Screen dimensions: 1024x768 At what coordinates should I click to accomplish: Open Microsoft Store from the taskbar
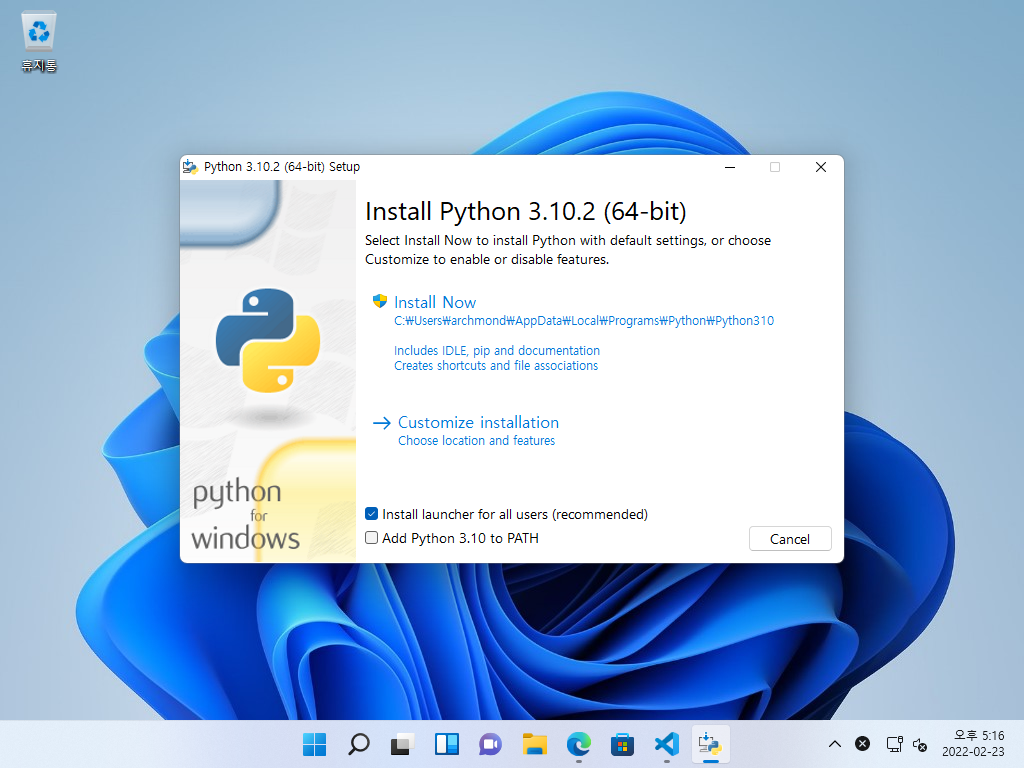(622, 744)
